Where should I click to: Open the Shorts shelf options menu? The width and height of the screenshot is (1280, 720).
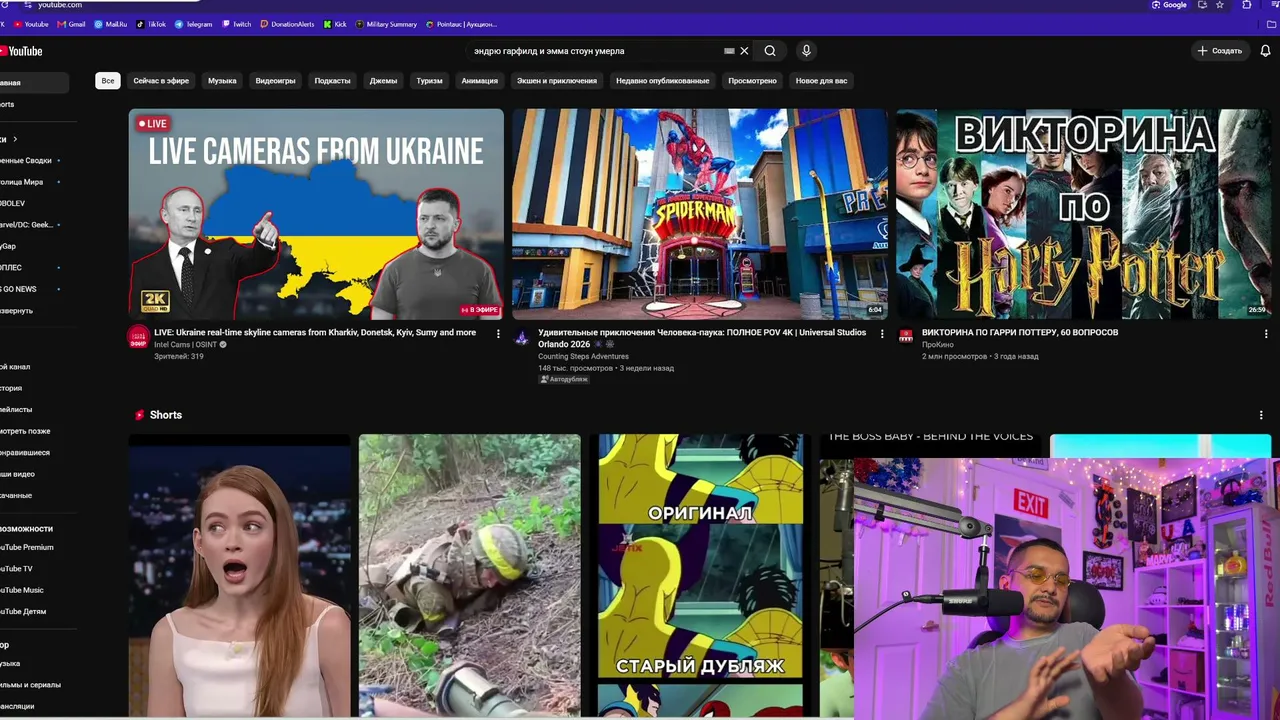pyautogui.click(x=1261, y=415)
